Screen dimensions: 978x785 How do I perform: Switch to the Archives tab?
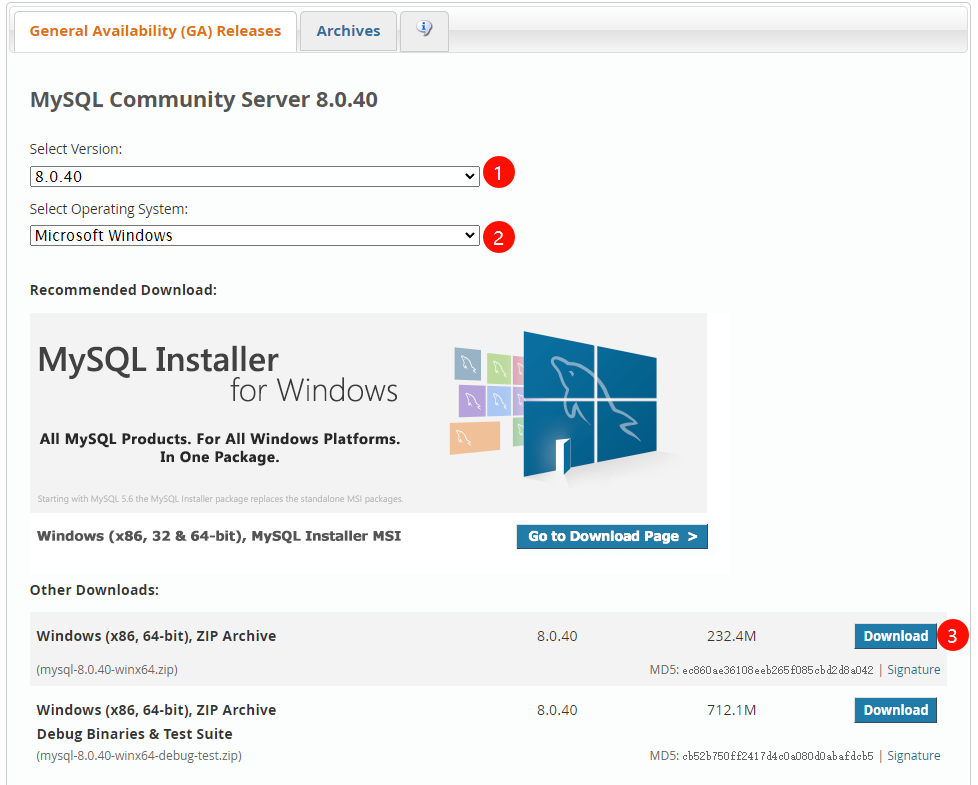[348, 31]
